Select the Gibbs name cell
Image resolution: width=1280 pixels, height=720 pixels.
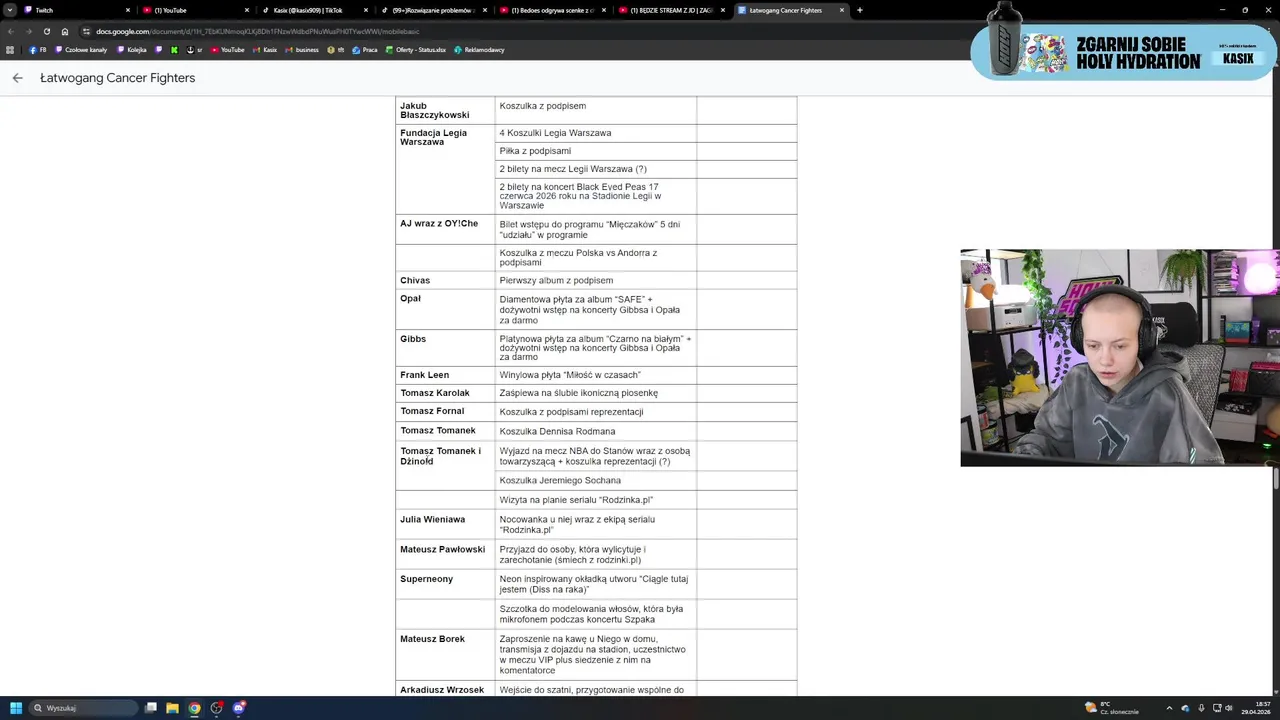coord(445,348)
